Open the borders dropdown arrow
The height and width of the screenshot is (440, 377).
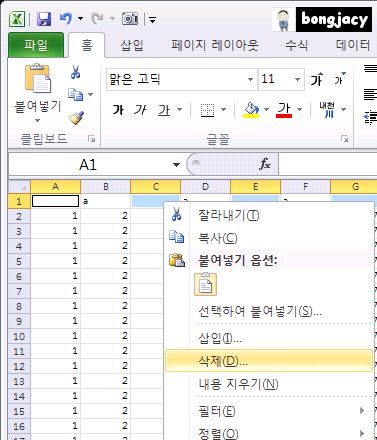click(223, 109)
